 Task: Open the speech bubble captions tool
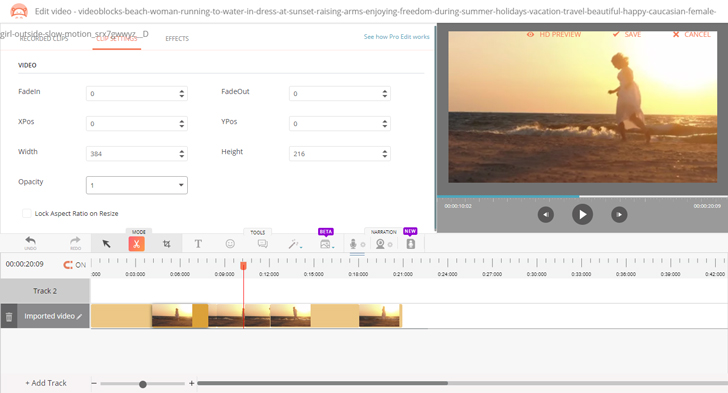(x=263, y=244)
